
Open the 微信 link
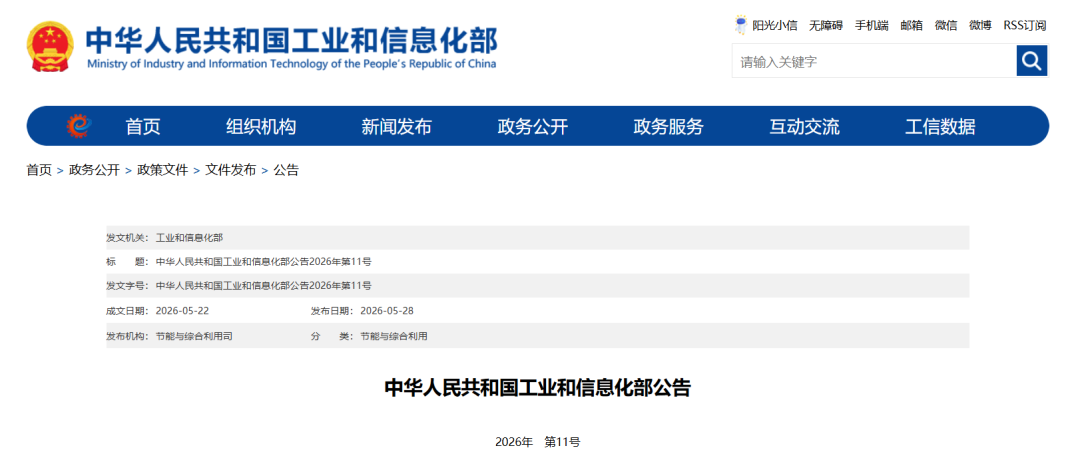(946, 25)
